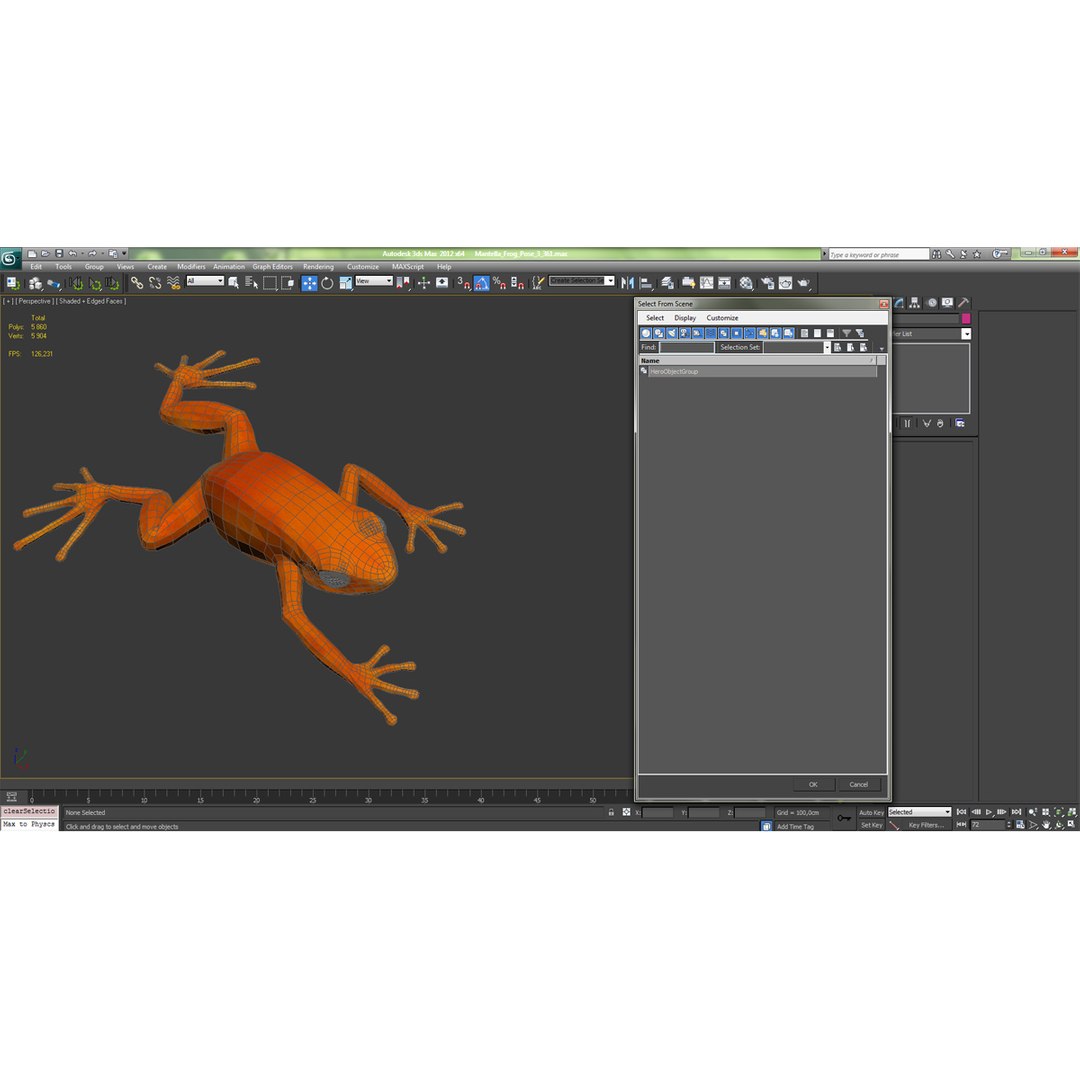Expand the Selection Set dropdown in dialog
The width and height of the screenshot is (1080, 1080).
(827, 348)
